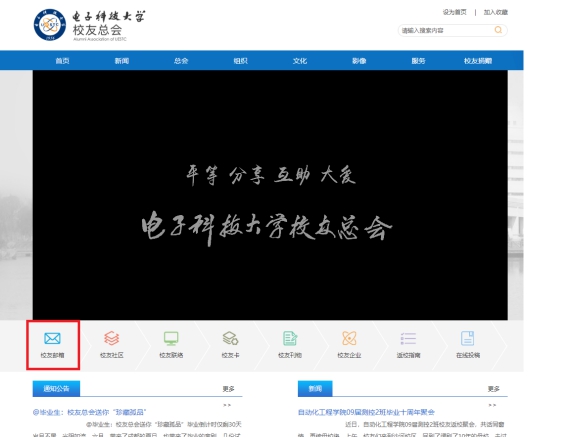Open the 返校指南 checklist icon

point(408,338)
